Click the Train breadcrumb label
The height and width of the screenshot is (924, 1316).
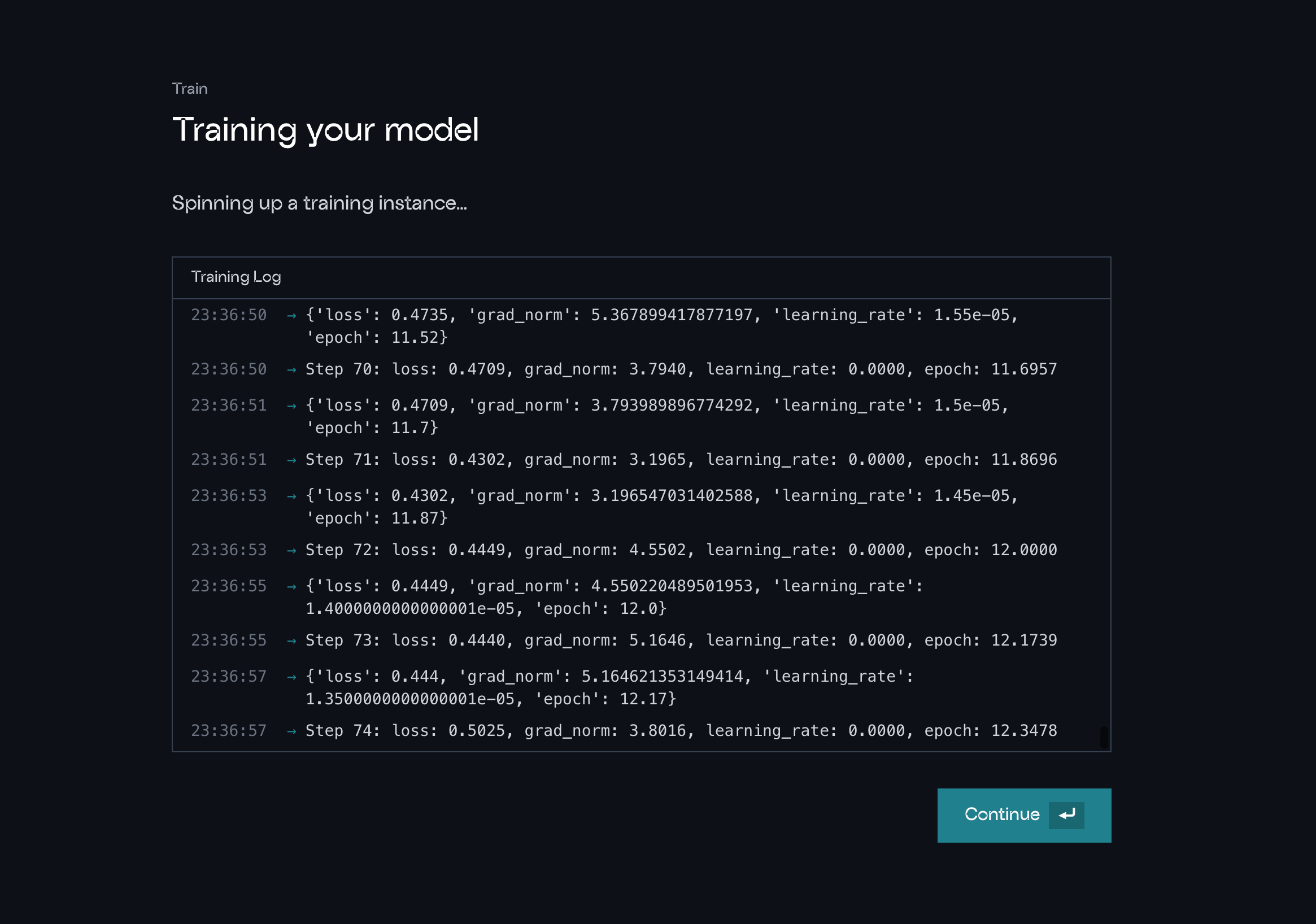tap(190, 89)
